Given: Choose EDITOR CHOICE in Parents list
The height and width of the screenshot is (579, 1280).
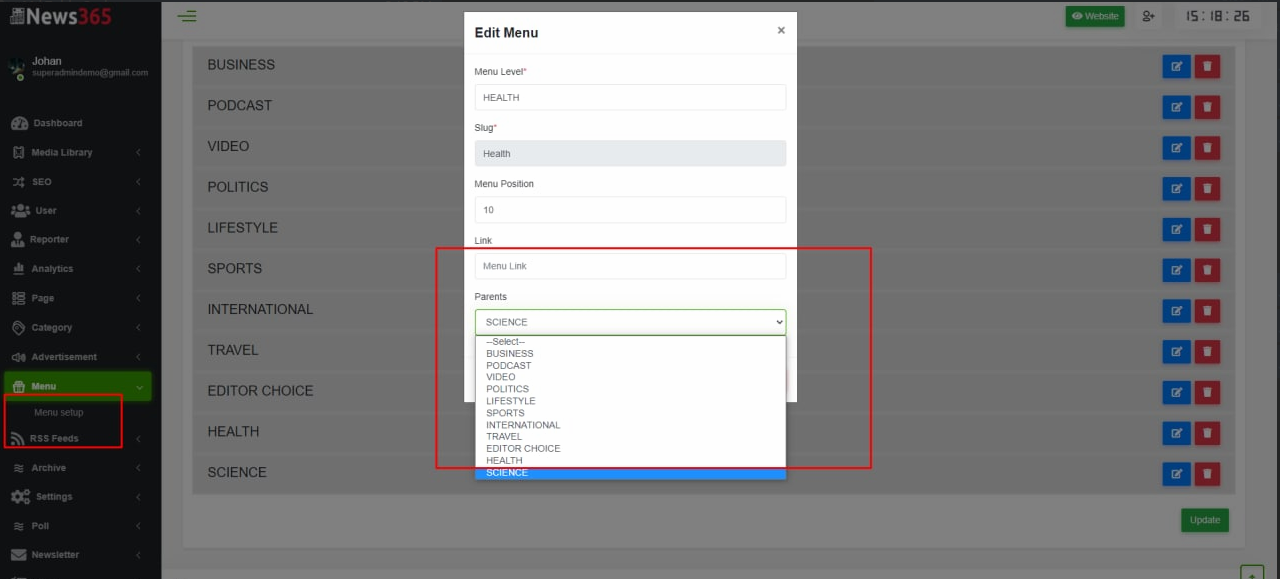Looking at the screenshot, I should click(x=630, y=449).
